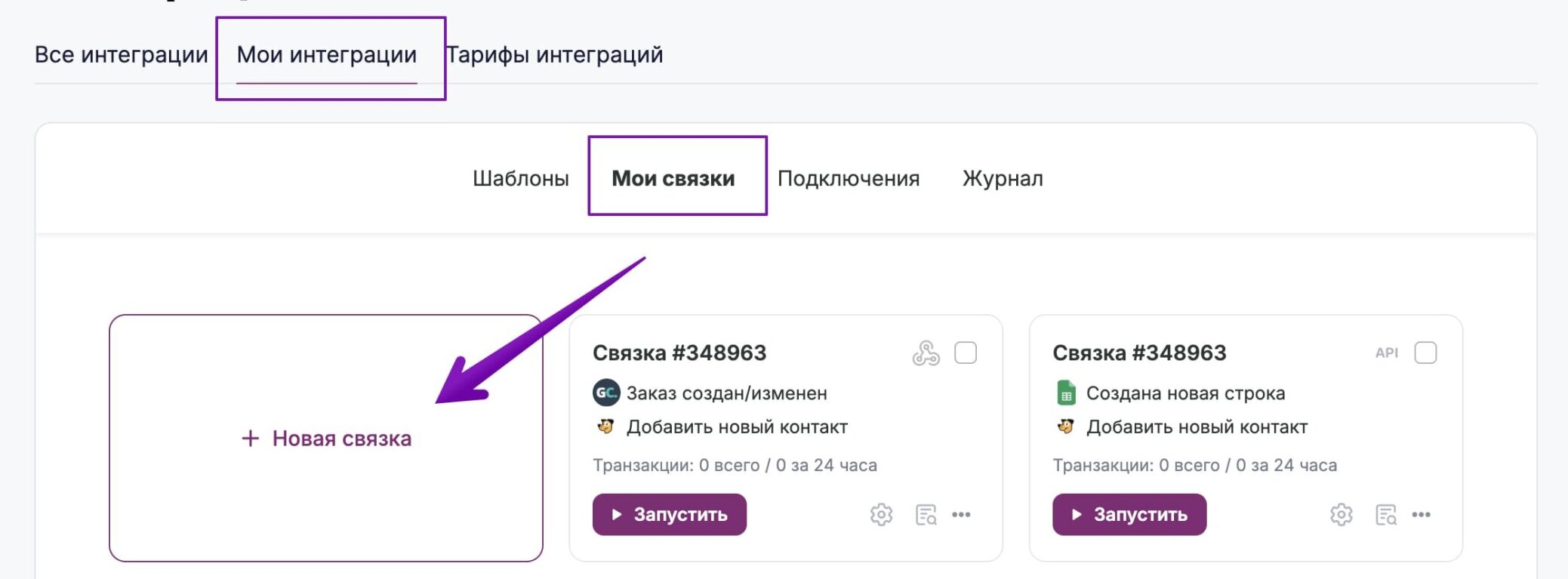Click the Транзакции text in the Google Sheets card

click(x=1194, y=465)
